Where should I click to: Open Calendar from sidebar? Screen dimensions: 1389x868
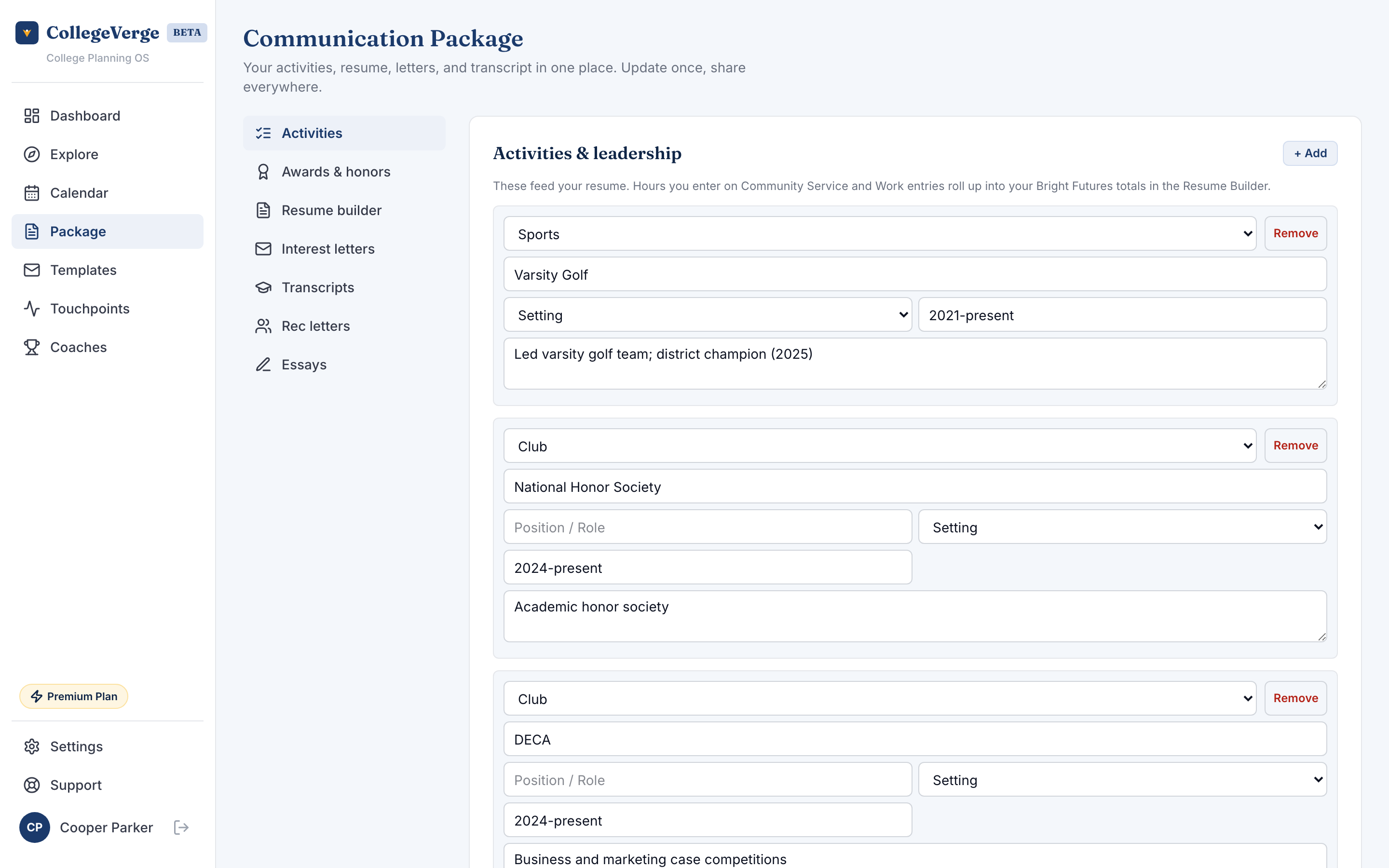(x=108, y=193)
